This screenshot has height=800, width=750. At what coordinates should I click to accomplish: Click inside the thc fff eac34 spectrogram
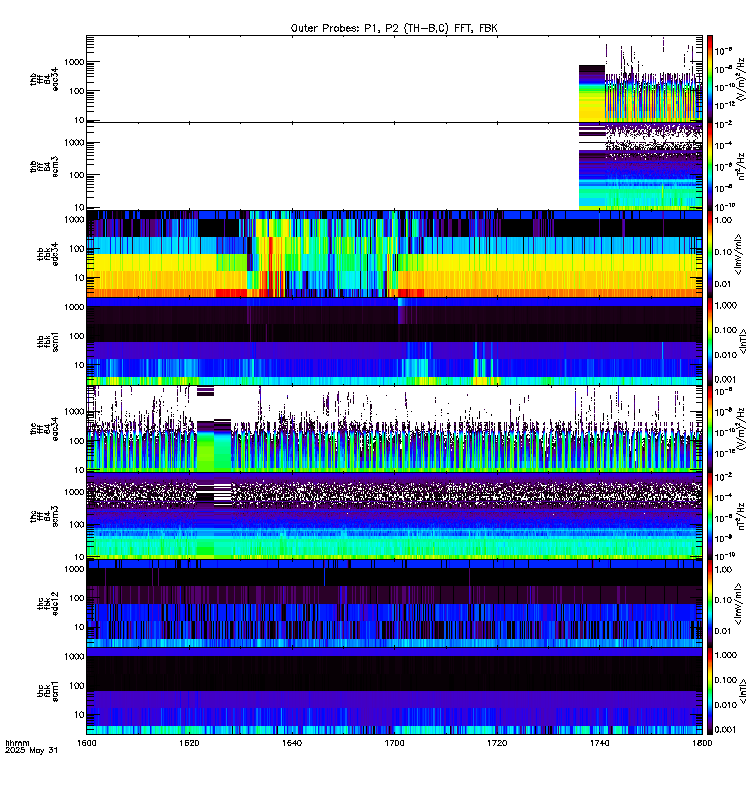coord(394,429)
